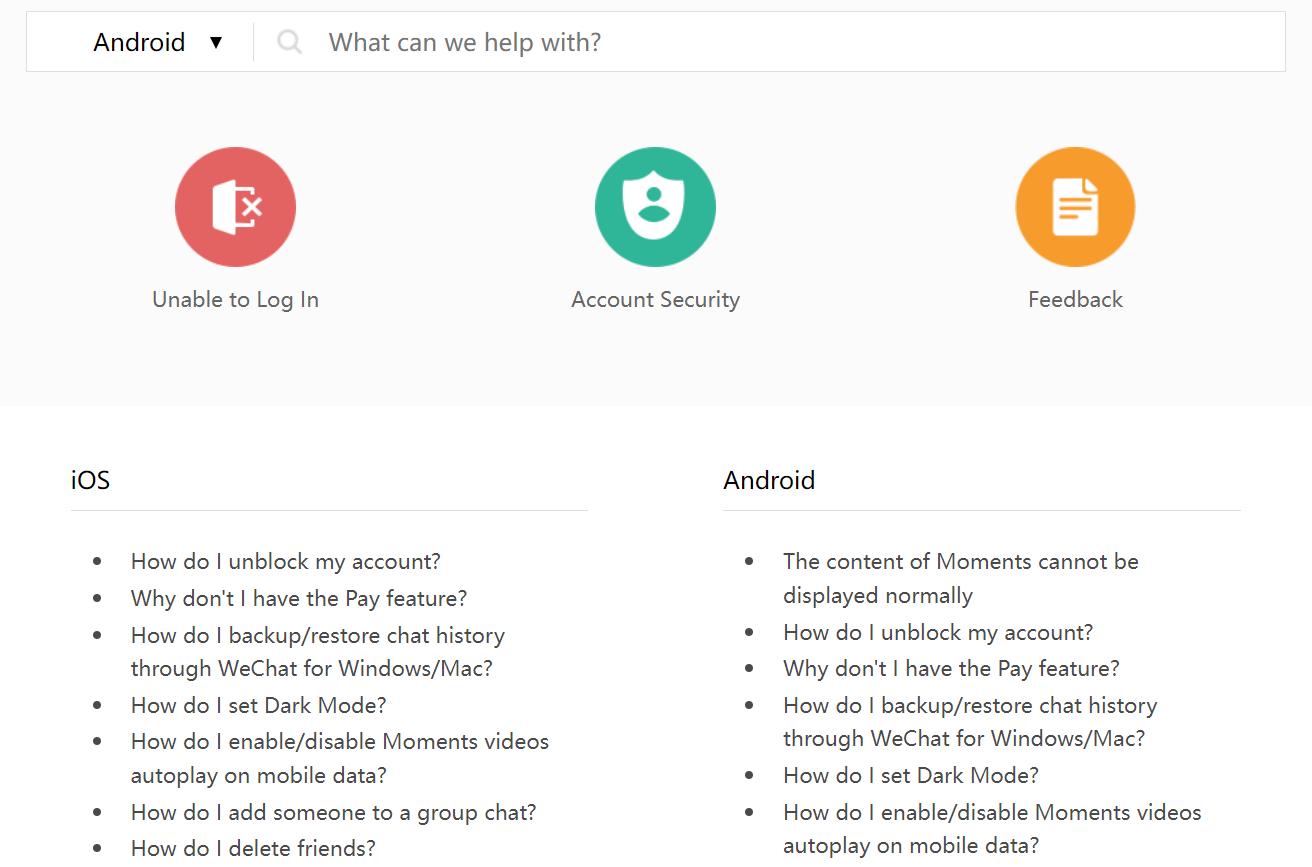
Task: Open iOS 'How do I set Dark Mode?' article
Action: [258, 705]
